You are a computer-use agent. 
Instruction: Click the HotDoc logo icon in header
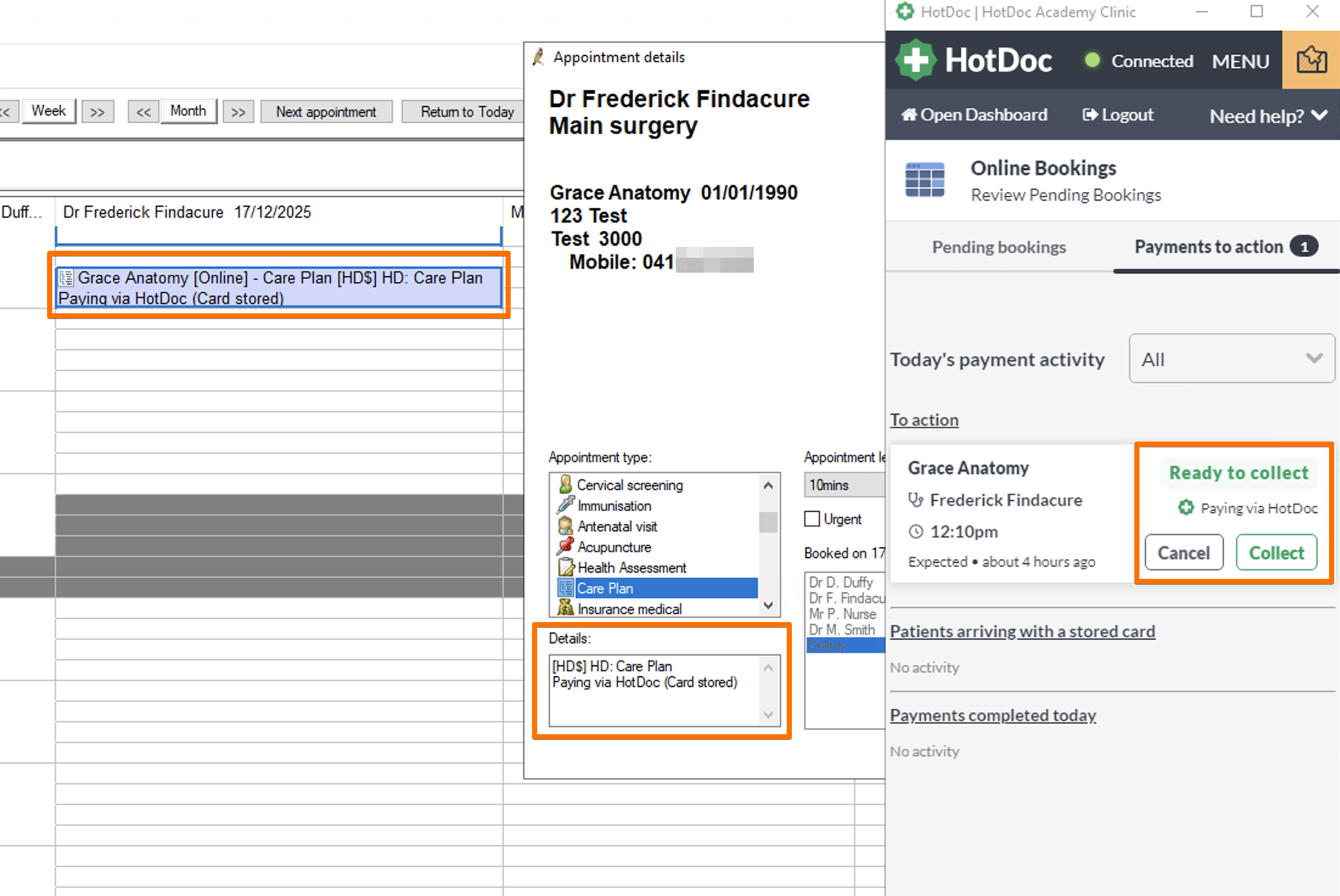coord(915,60)
